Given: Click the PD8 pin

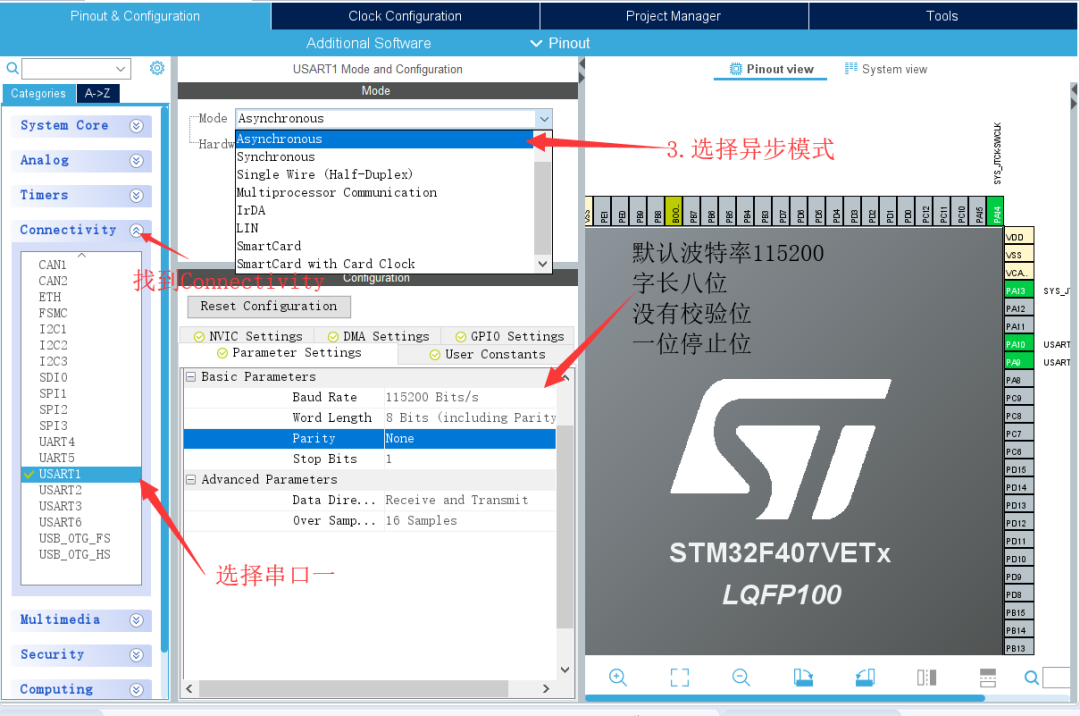Looking at the screenshot, I should (1019, 595).
